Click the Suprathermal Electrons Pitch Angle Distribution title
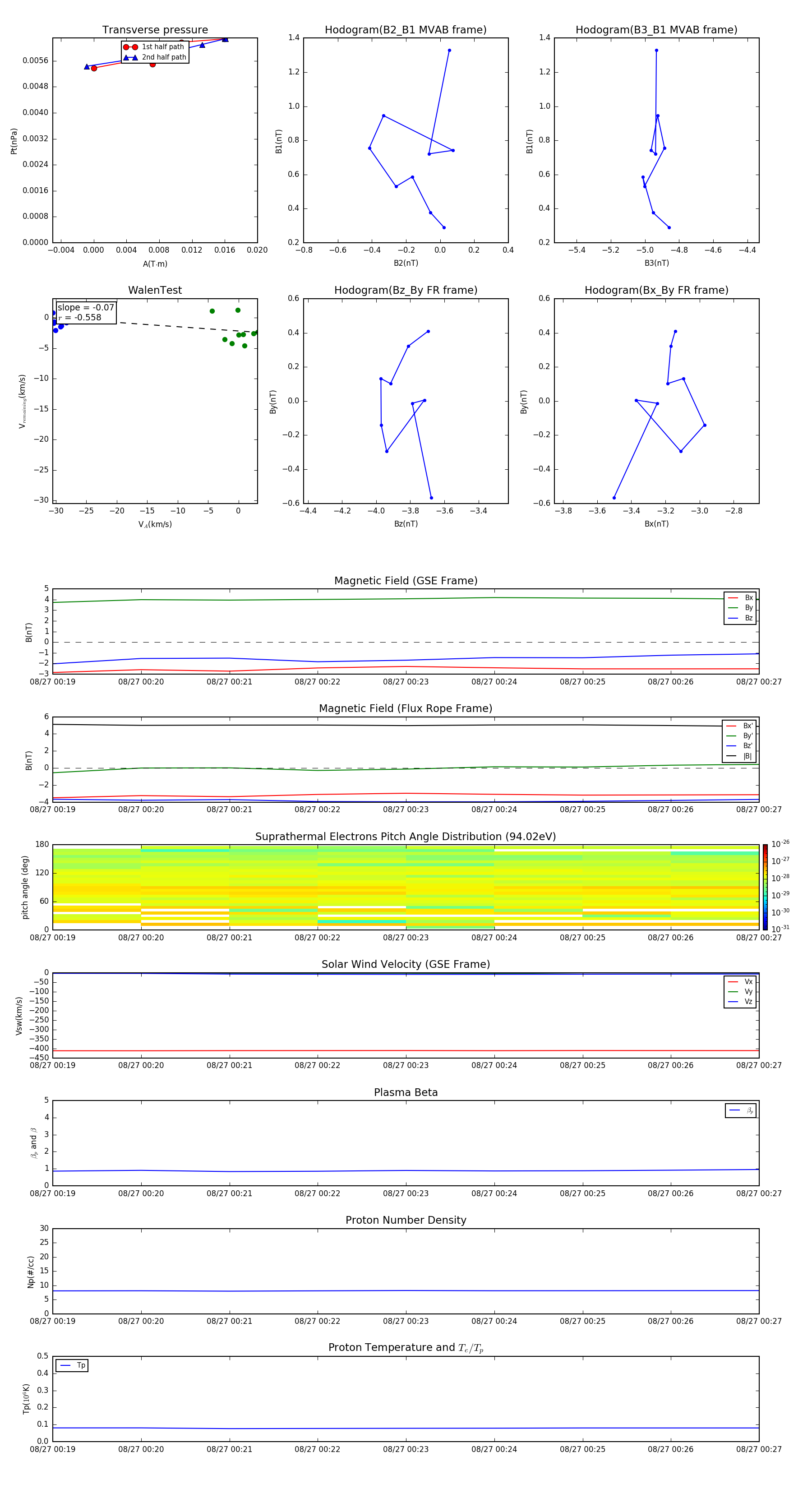The image size is (812, 1489). (x=406, y=837)
